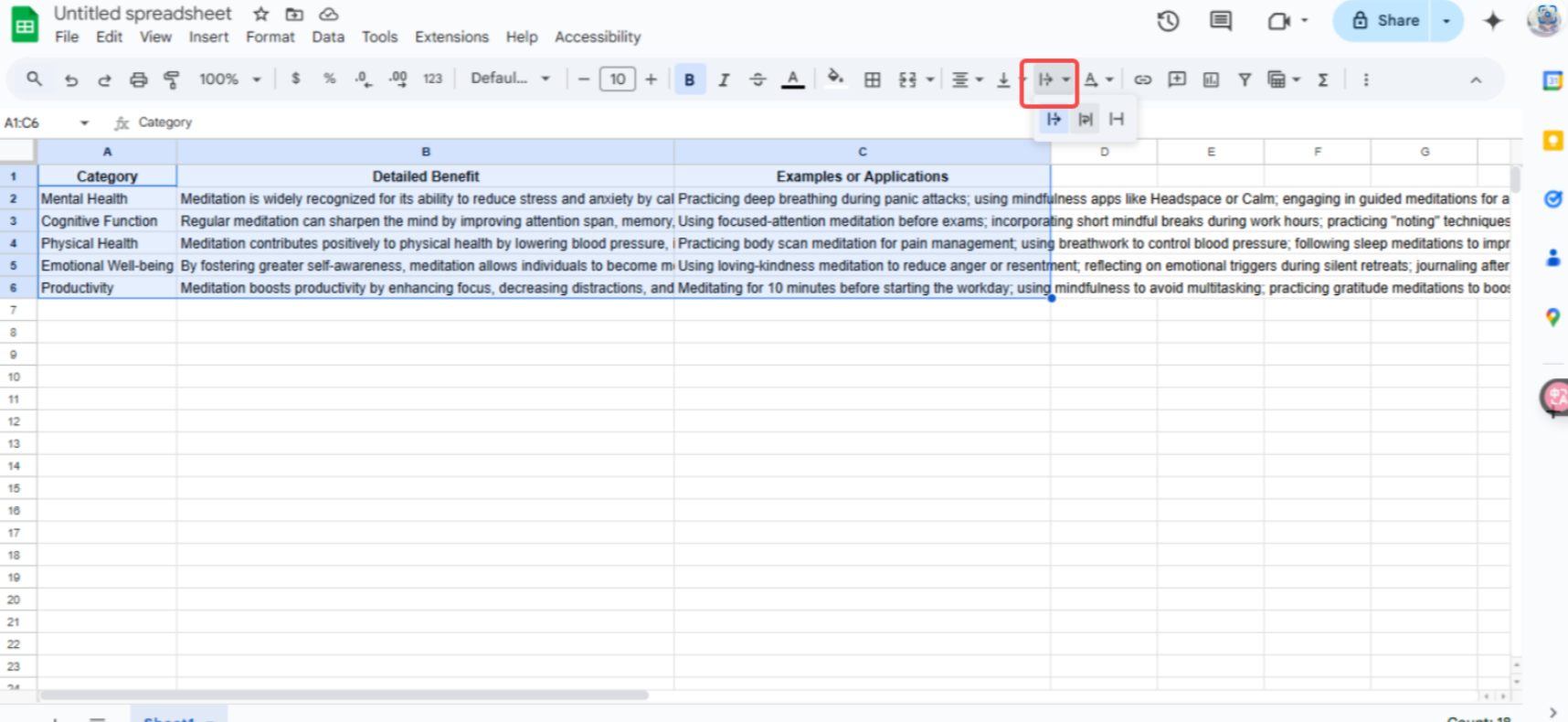Open Google Maps side panel
1568x722 pixels.
[1552, 317]
